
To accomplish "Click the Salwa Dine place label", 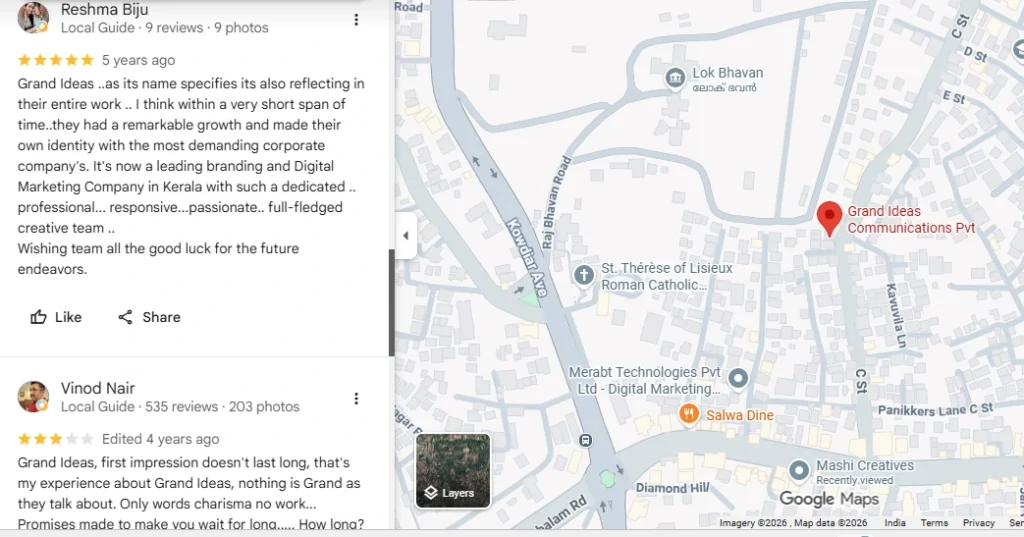I will pyautogui.click(x=740, y=415).
